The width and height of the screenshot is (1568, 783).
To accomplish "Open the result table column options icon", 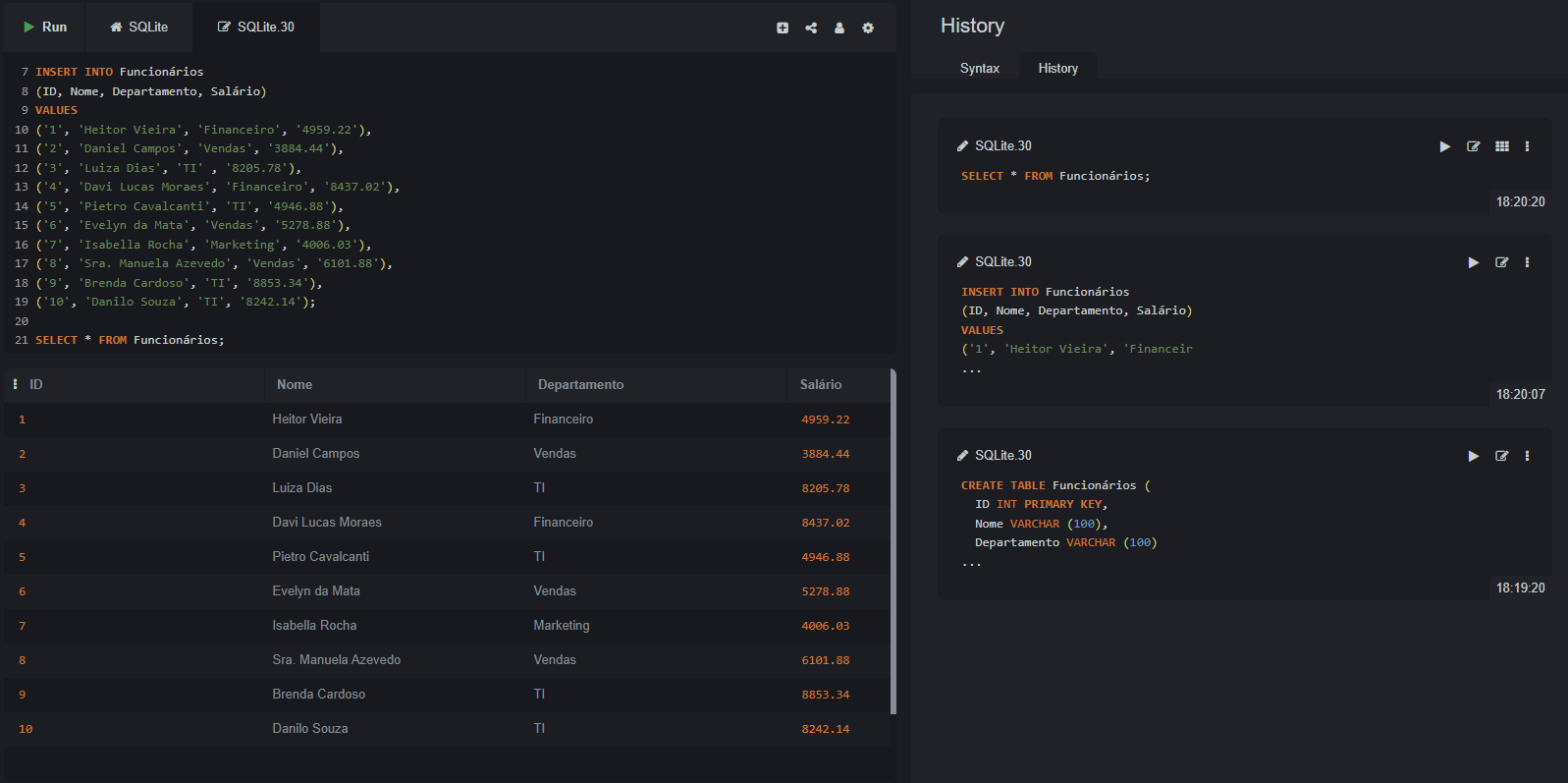I will [15, 384].
